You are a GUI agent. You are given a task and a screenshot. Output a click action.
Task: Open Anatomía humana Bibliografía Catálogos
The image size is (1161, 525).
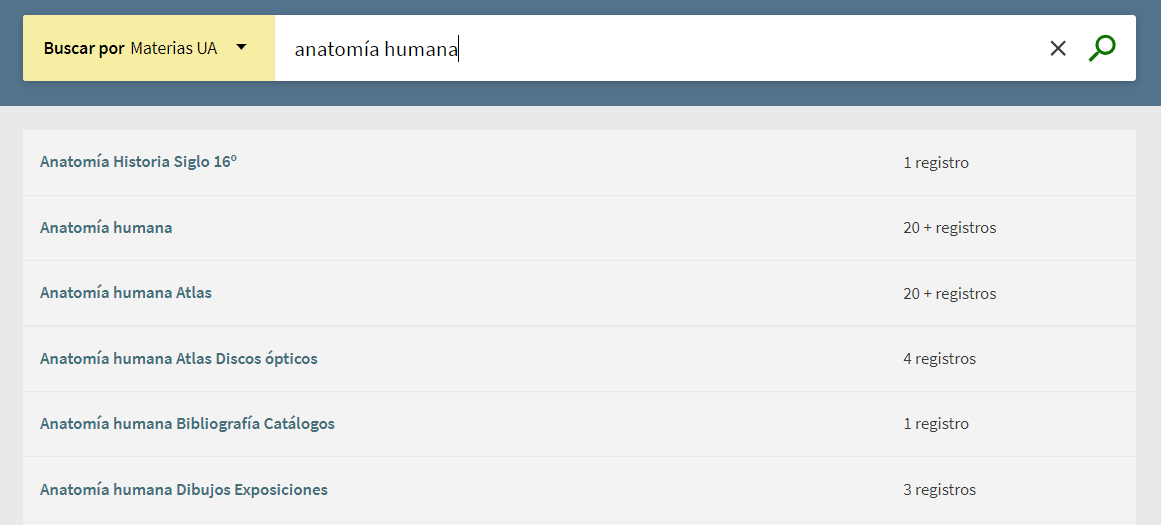(187, 424)
